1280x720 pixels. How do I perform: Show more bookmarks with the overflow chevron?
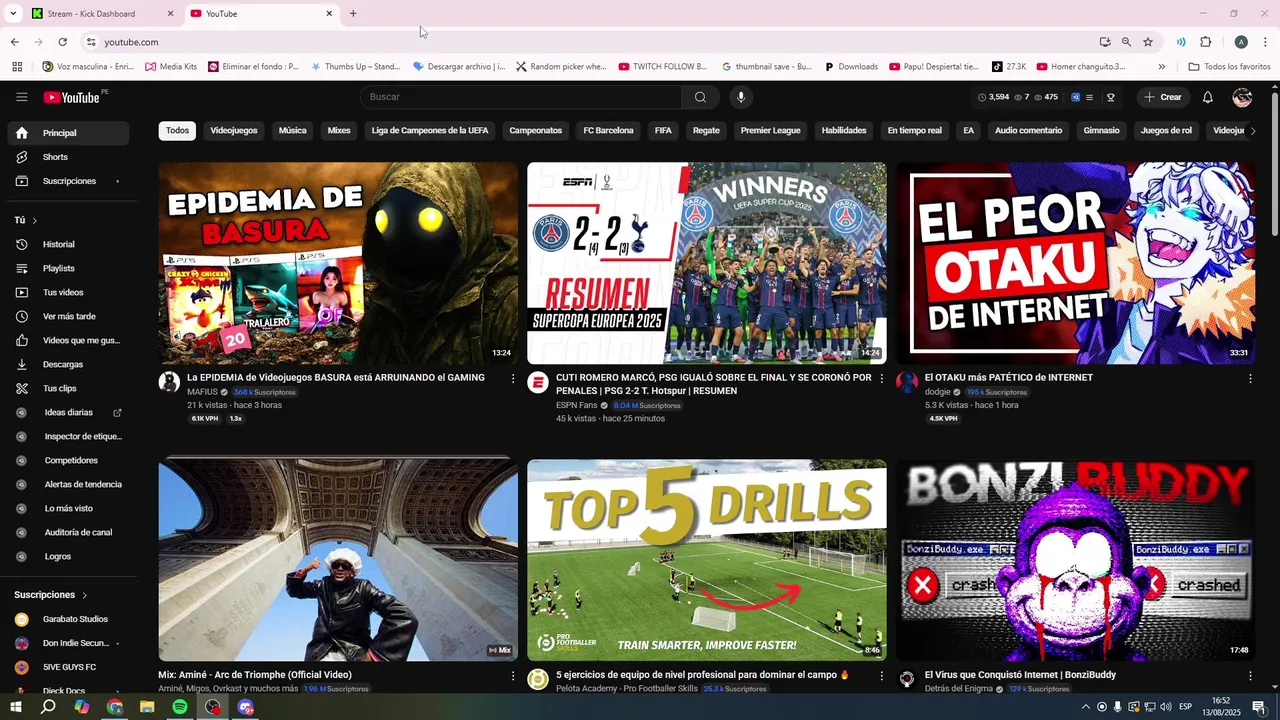click(1161, 67)
